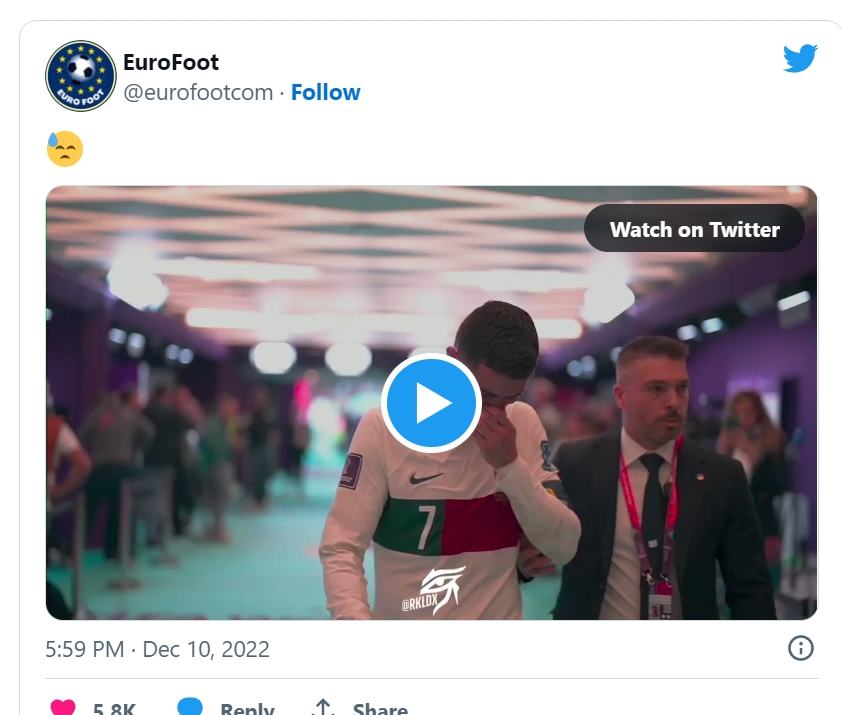Like the tweet with the heart icon
The height and width of the screenshot is (715, 841).
[63, 707]
